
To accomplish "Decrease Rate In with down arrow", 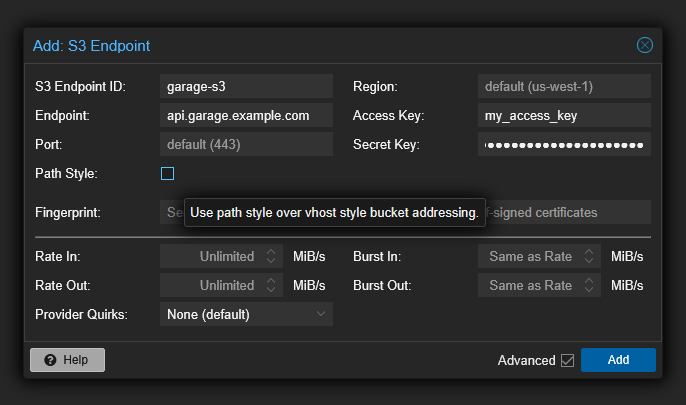I will (x=271, y=261).
